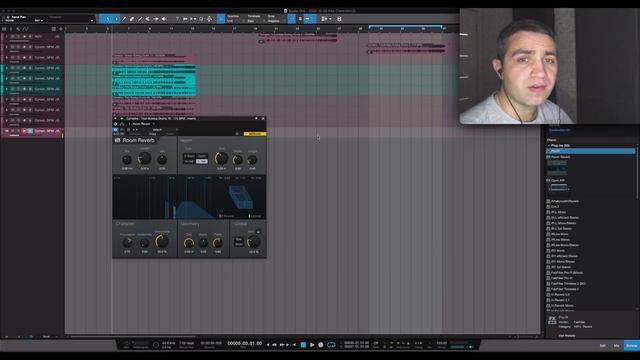This screenshot has height=360, width=640.
Task: Select the Range tool in the toolbar
Action: pos(116,19)
